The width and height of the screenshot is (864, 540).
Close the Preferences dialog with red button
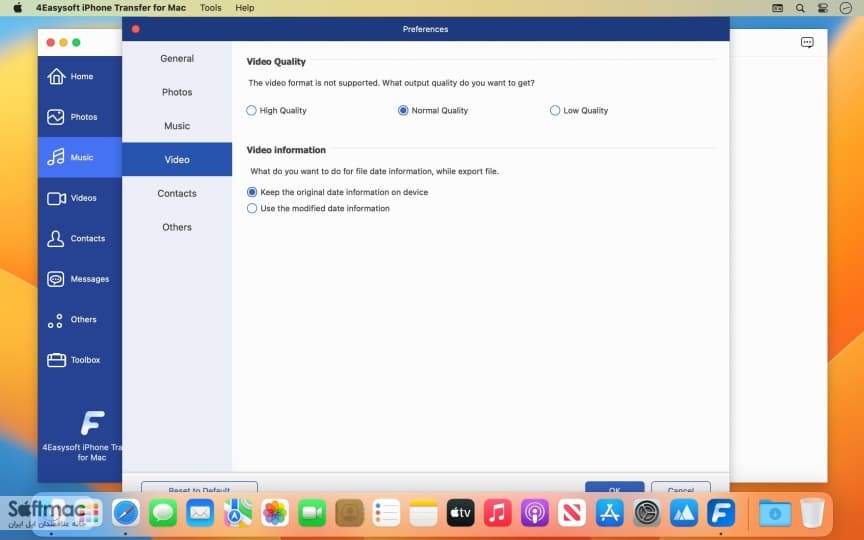coord(136,29)
